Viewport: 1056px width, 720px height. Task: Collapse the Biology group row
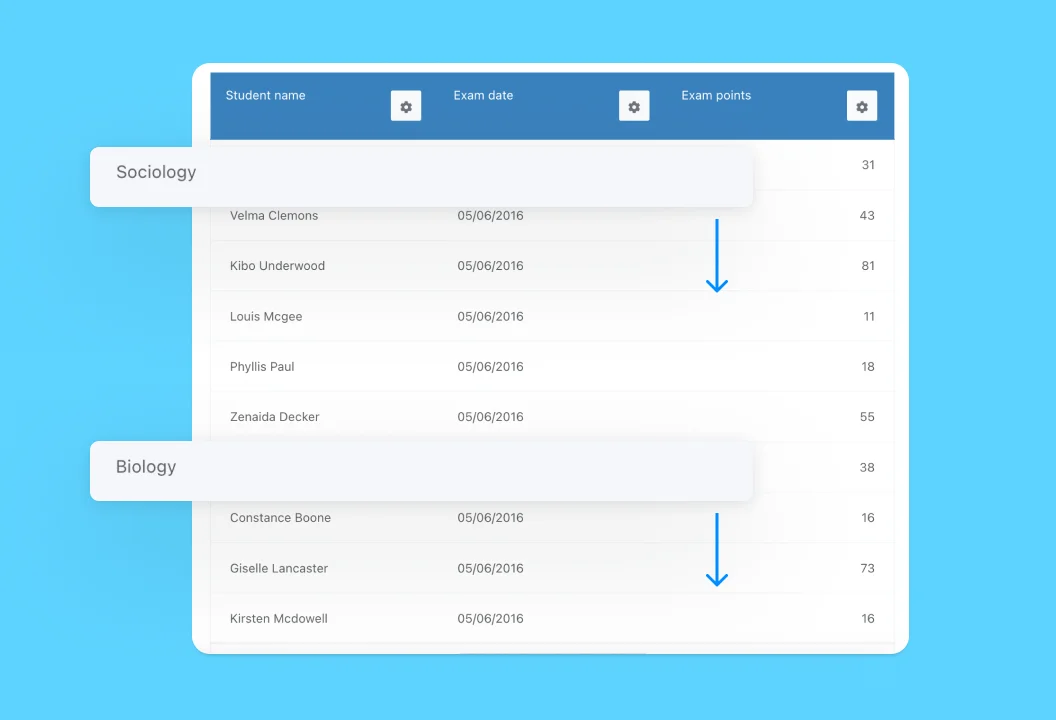tap(146, 466)
